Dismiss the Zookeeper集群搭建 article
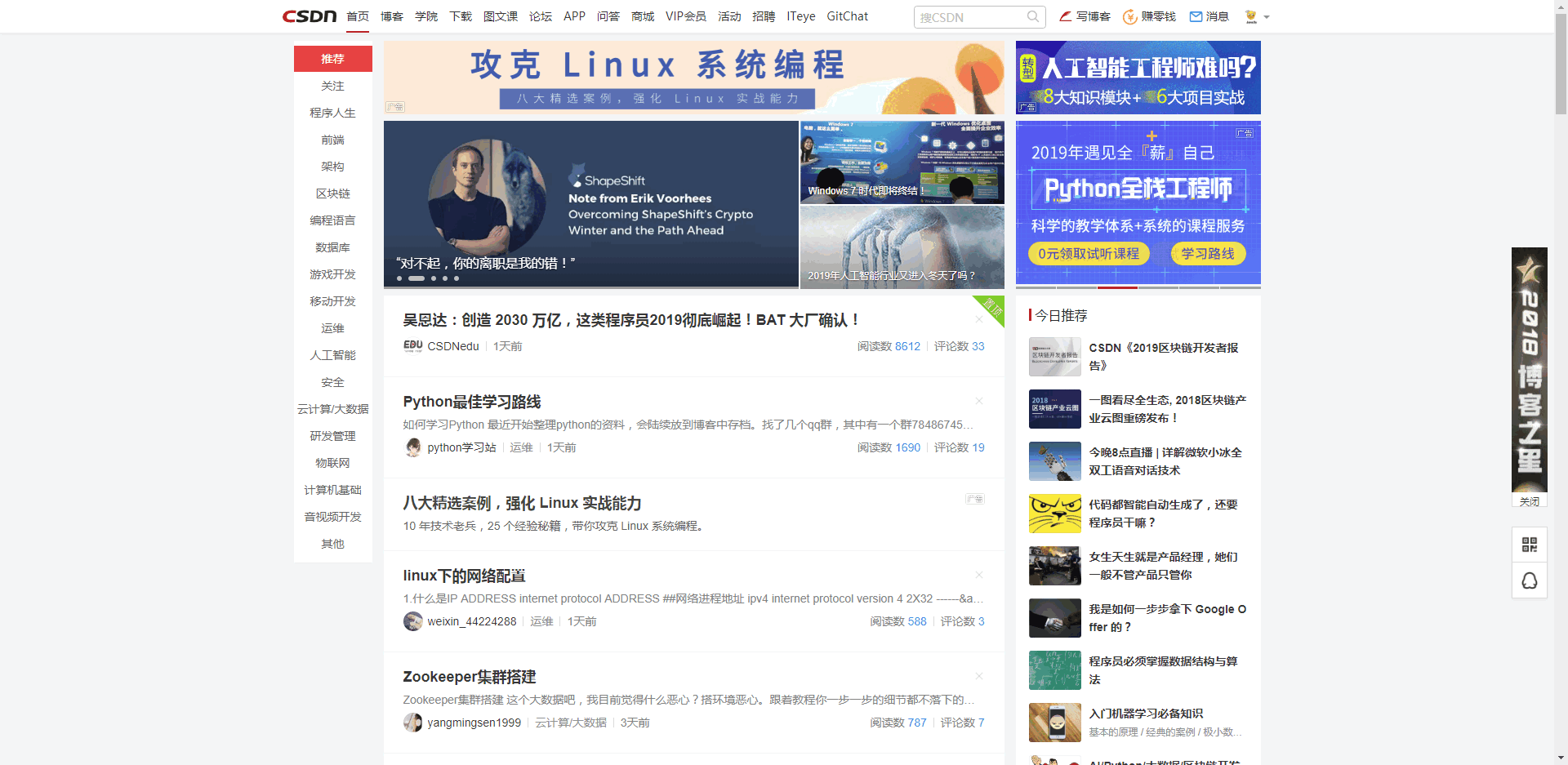Viewport: 1568px width, 765px height. (978, 676)
